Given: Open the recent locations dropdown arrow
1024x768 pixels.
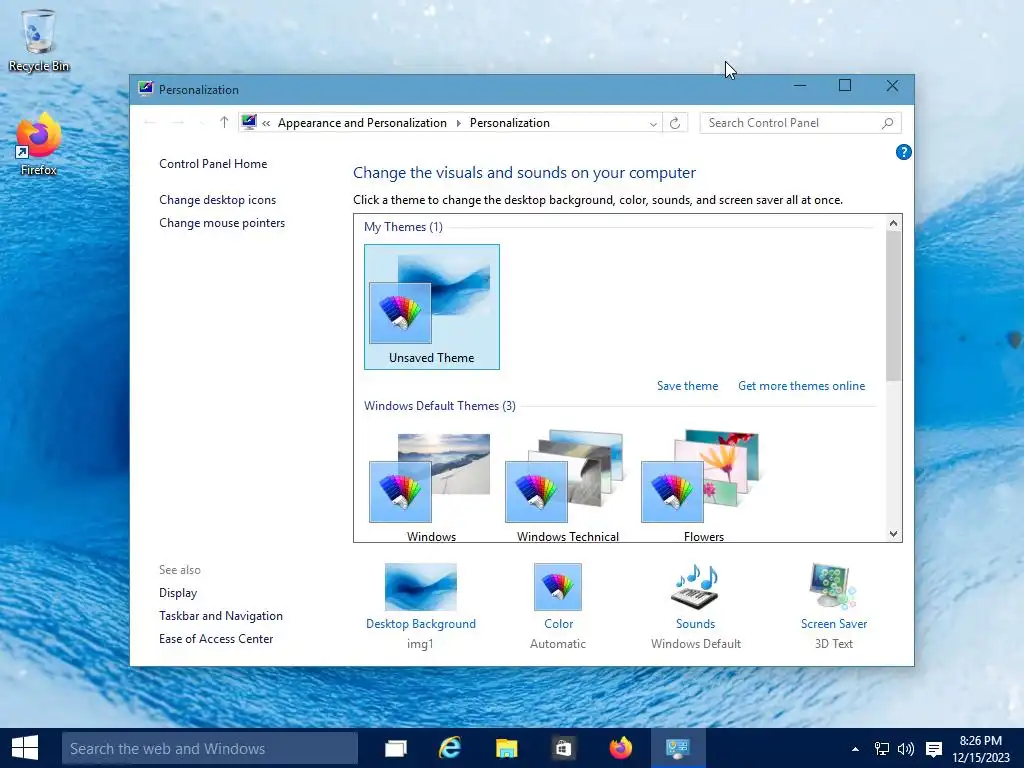Looking at the screenshot, I should [x=202, y=123].
